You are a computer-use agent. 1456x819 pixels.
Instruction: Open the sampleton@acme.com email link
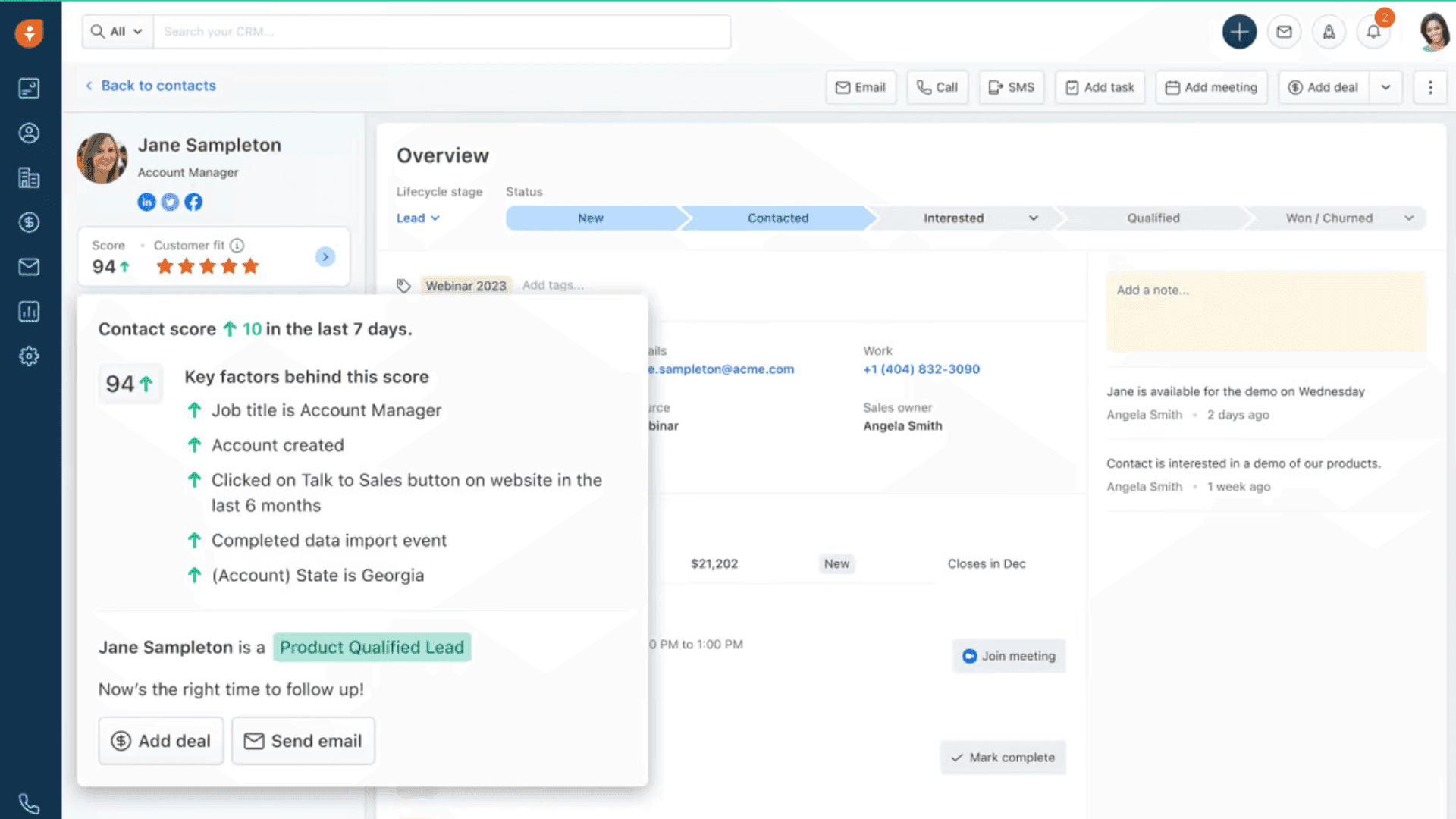(720, 369)
